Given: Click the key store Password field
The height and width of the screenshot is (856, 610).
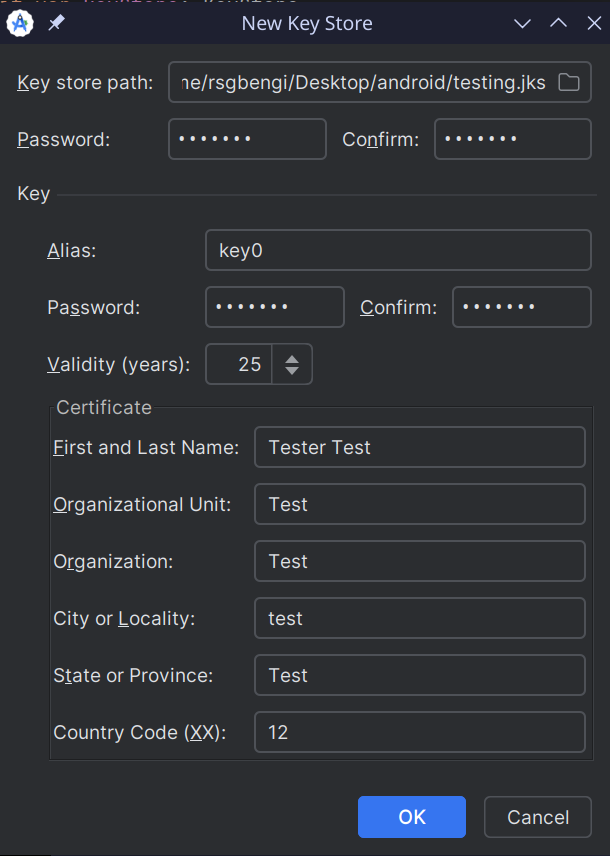Looking at the screenshot, I should 247,139.
